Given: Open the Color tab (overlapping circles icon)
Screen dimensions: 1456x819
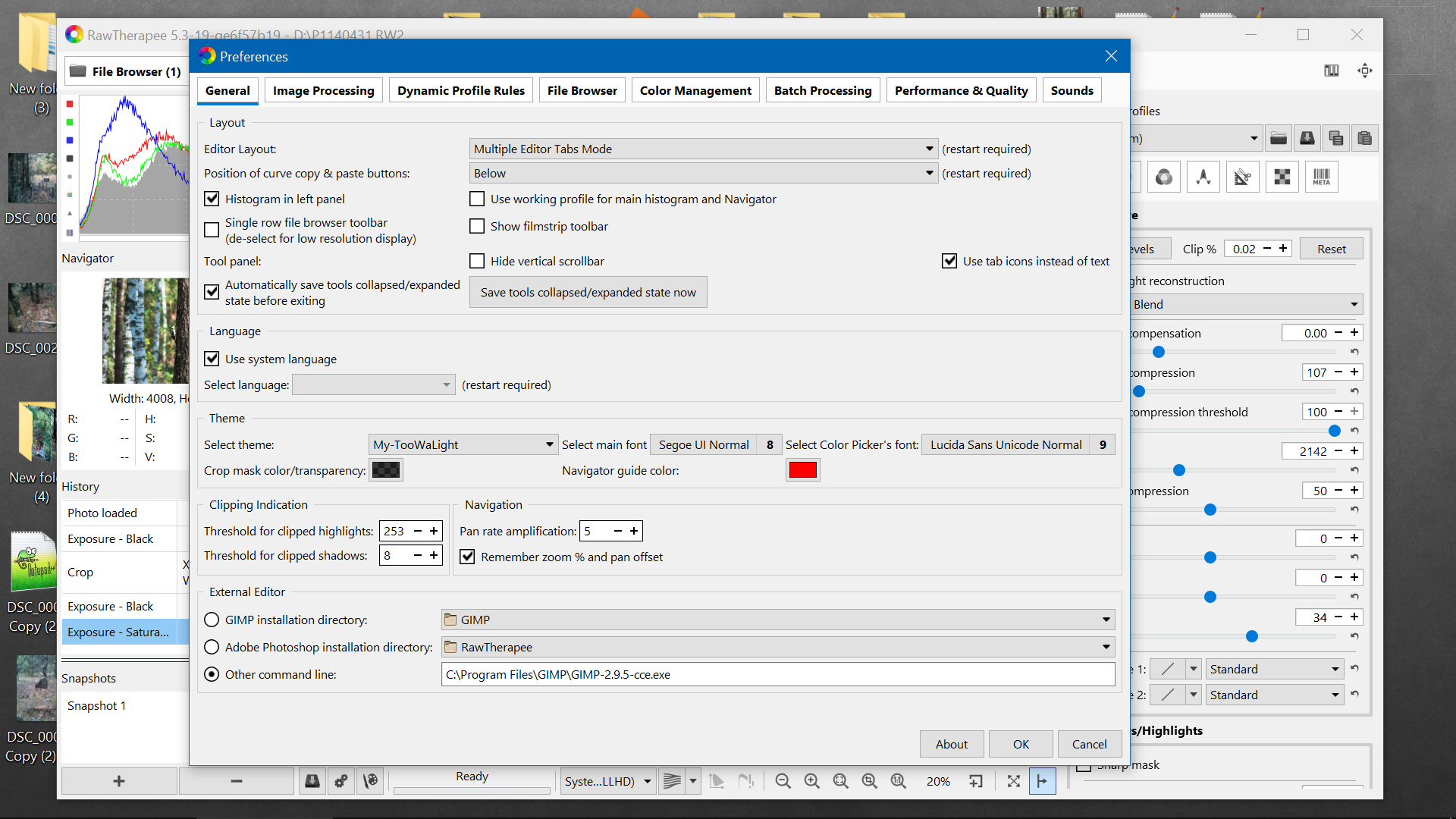Looking at the screenshot, I should click(x=1164, y=176).
